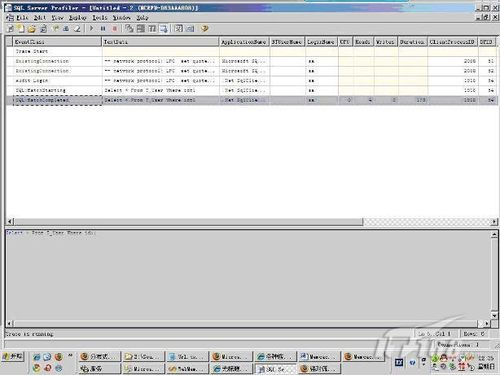Click the grid horizontal scrollbar right arrow
The image size is (500, 375).
click(x=494, y=221)
